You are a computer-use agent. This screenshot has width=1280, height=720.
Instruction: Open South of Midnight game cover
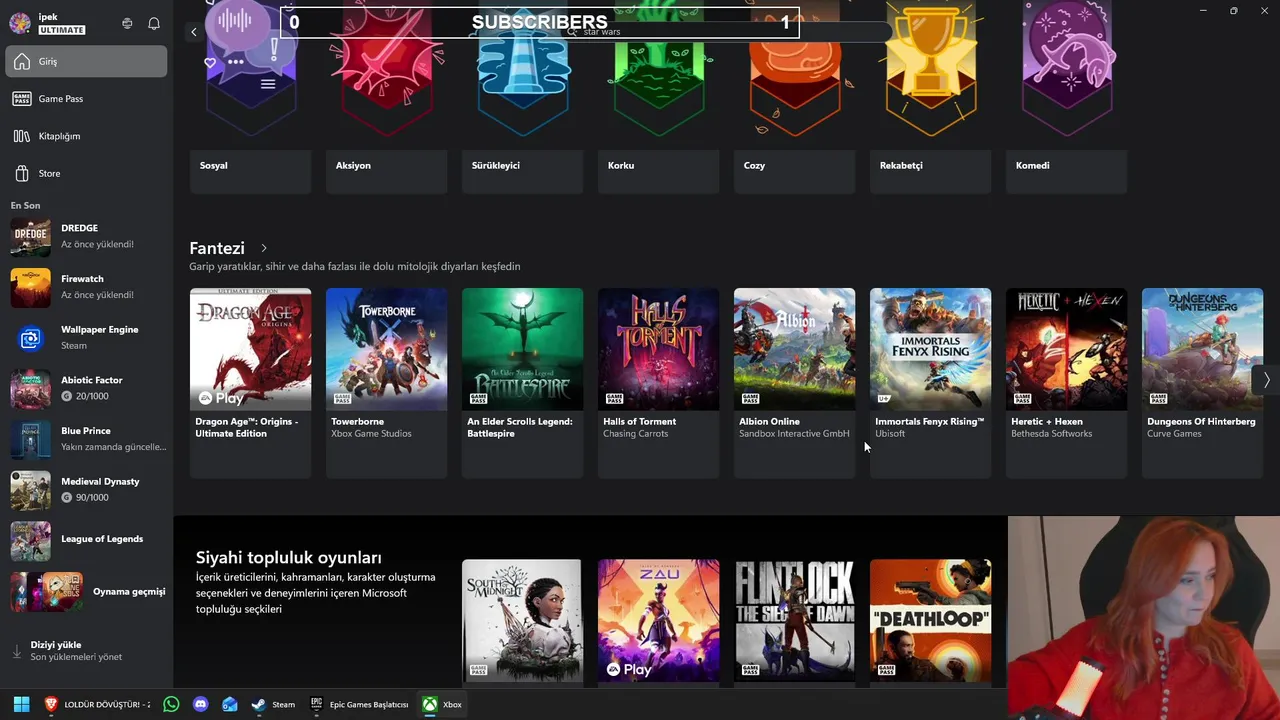point(522,621)
